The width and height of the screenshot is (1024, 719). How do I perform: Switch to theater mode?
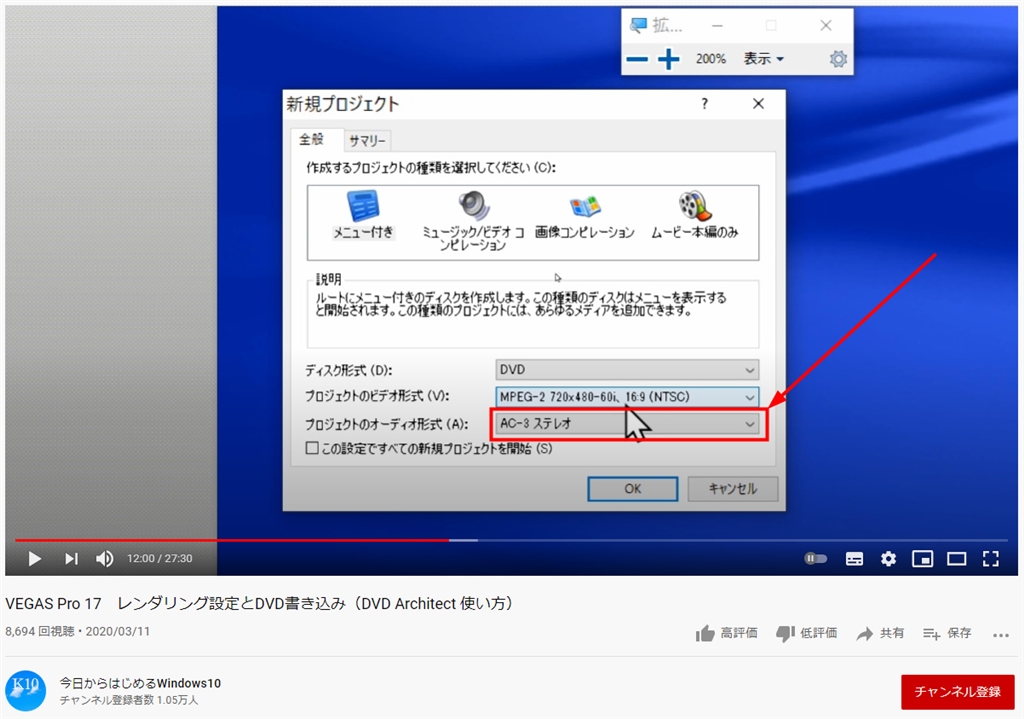[957, 558]
